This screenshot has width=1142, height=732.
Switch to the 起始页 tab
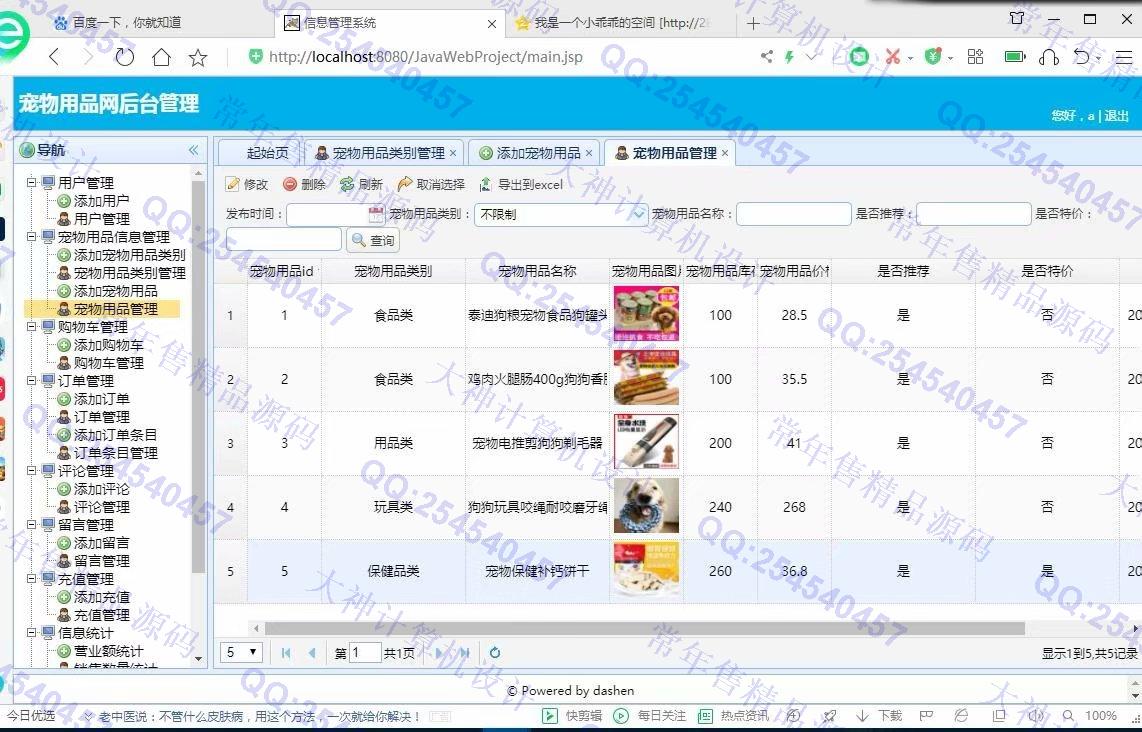coord(261,153)
